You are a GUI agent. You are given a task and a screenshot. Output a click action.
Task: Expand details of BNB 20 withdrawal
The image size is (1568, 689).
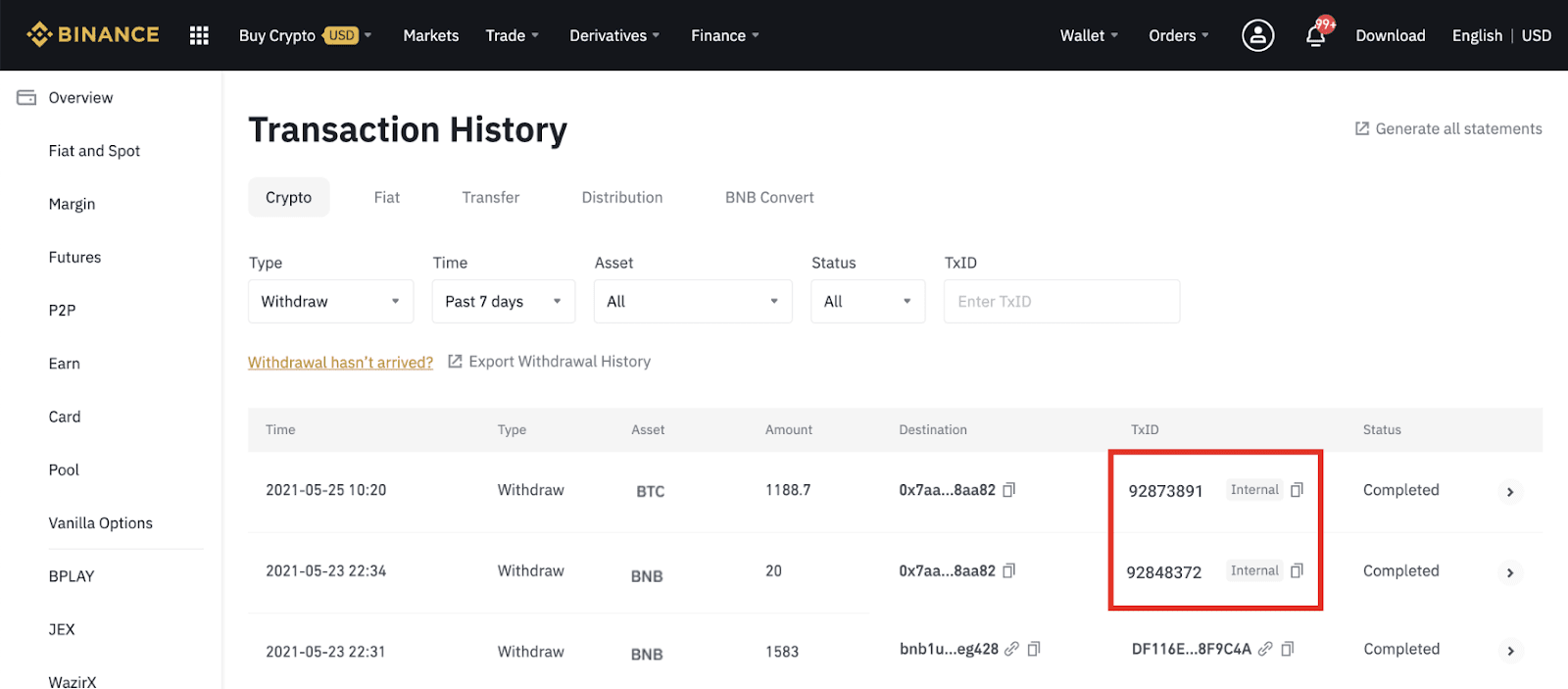point(1510,572)
